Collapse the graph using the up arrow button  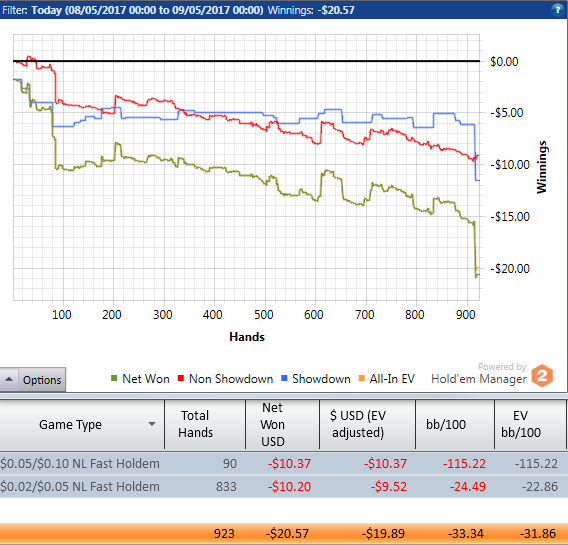[9, 380]
